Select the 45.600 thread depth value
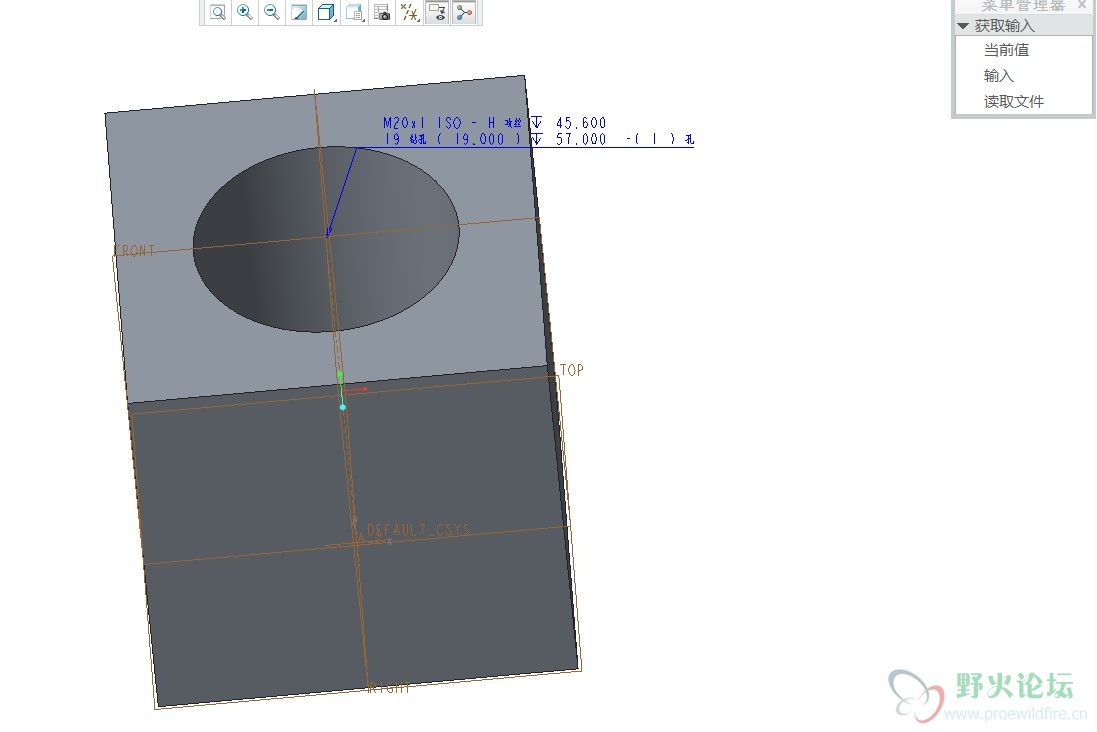This screenshot has height=732, width=1097. 581,123
